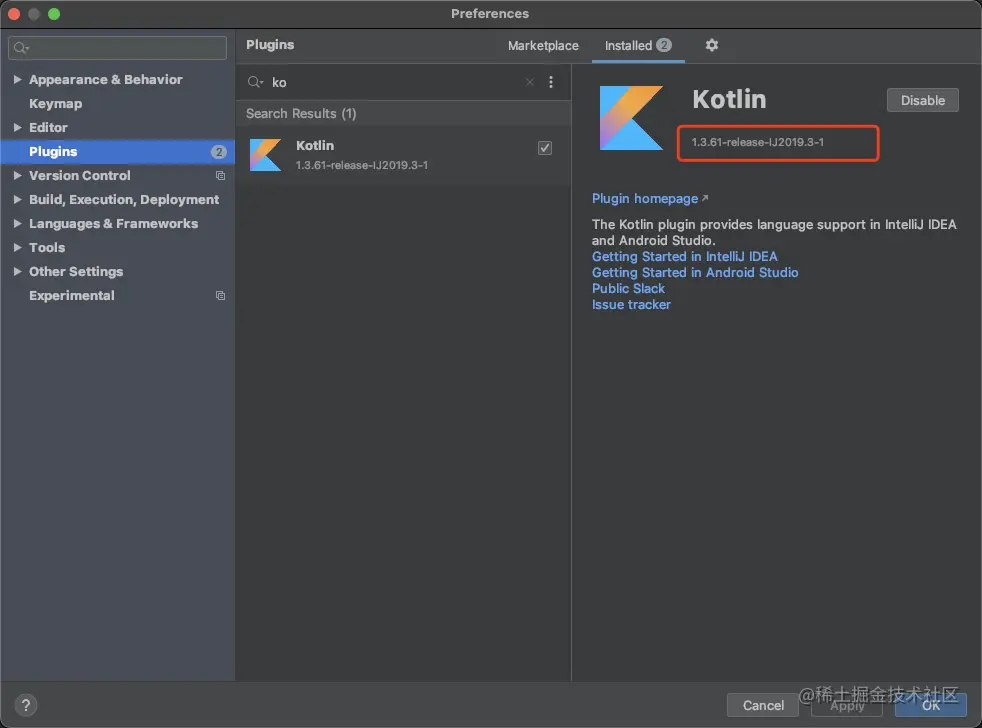Click the Kotlin title in the details pane
The width and height of the screenshot is (982, 728).
pyautogui.click(x=729, y=99)
